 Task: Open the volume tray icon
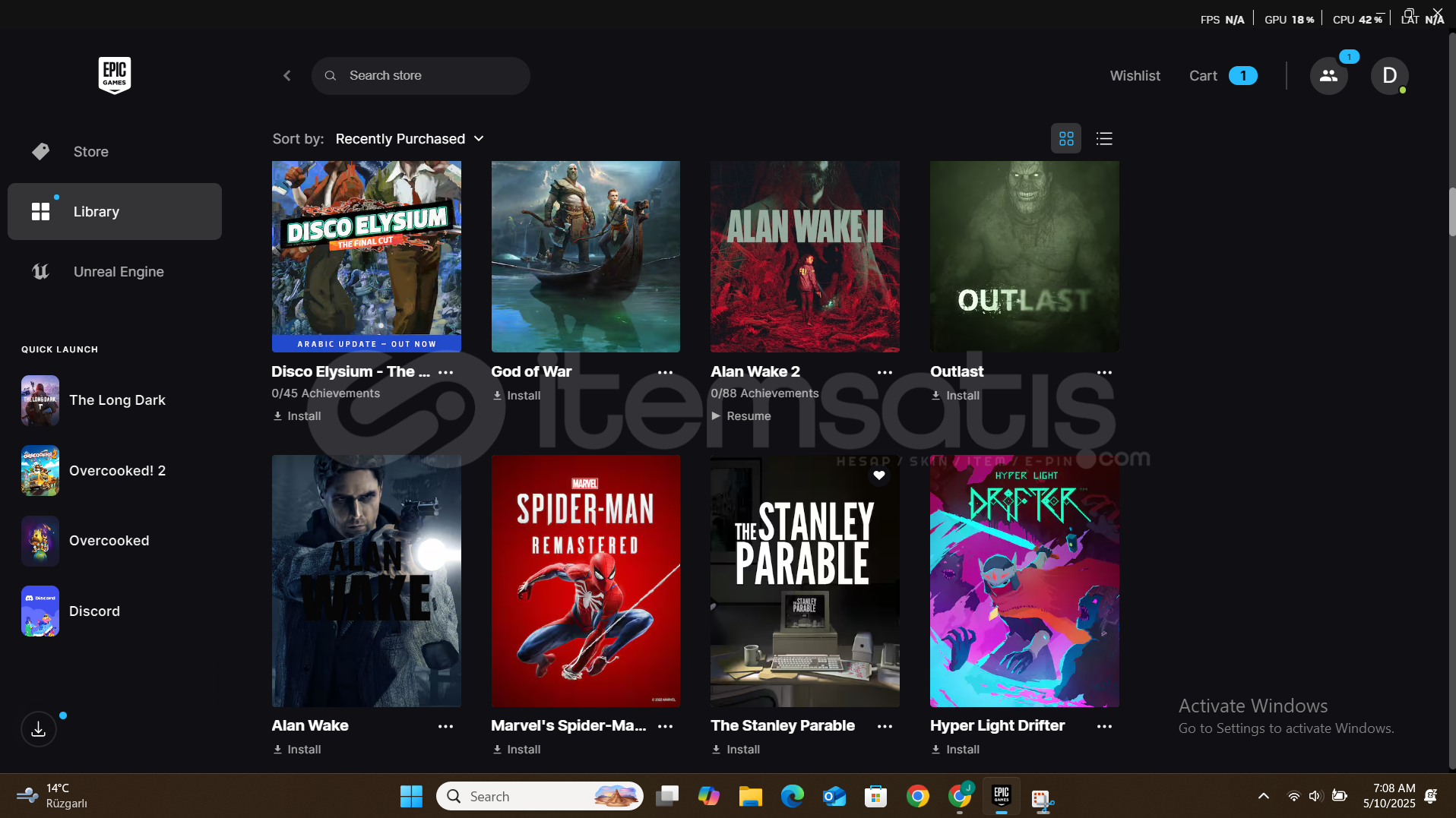pyautogui.click(x=1316, y=796)
